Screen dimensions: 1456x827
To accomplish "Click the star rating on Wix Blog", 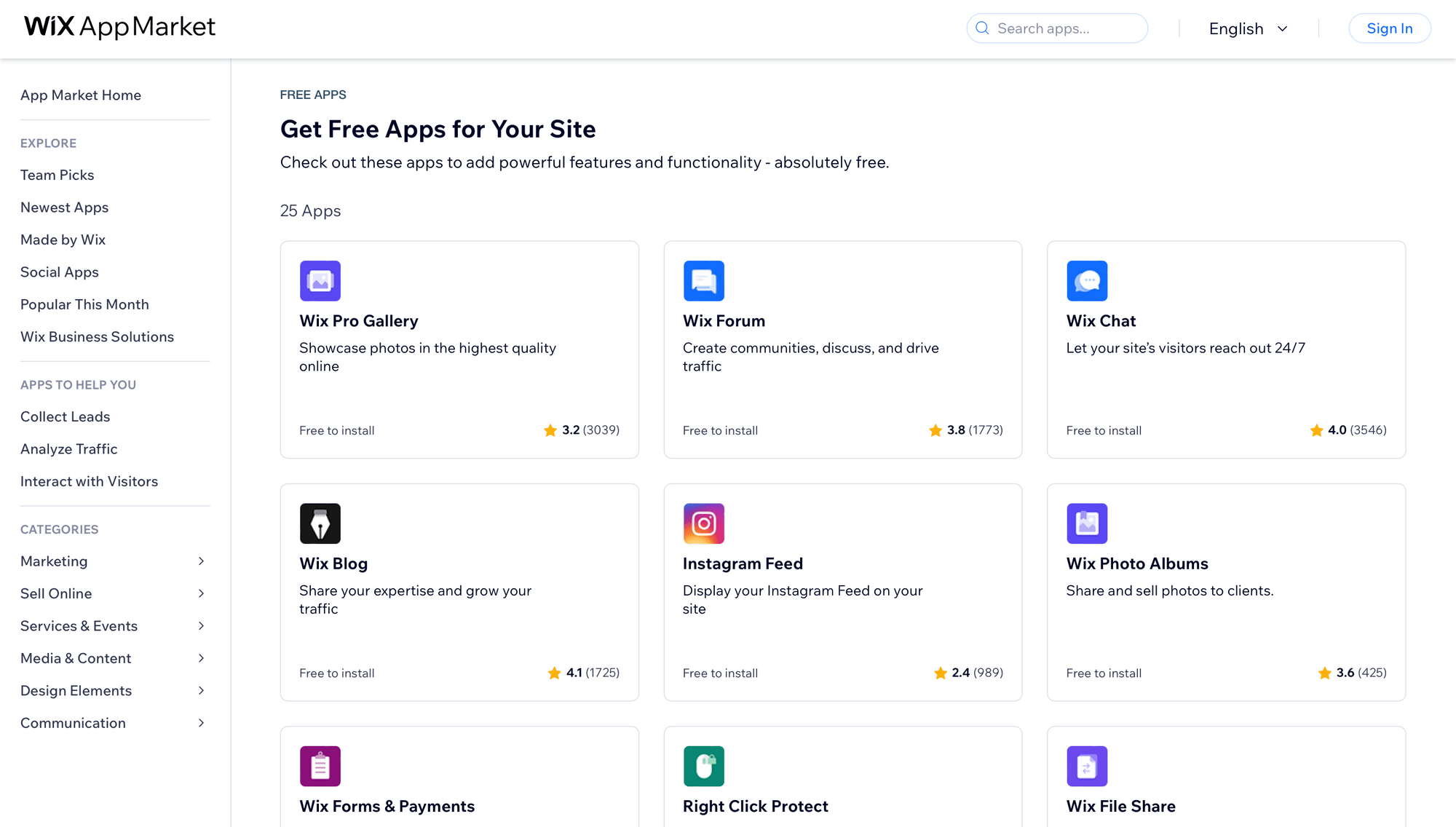I will (x=583, y=673).
